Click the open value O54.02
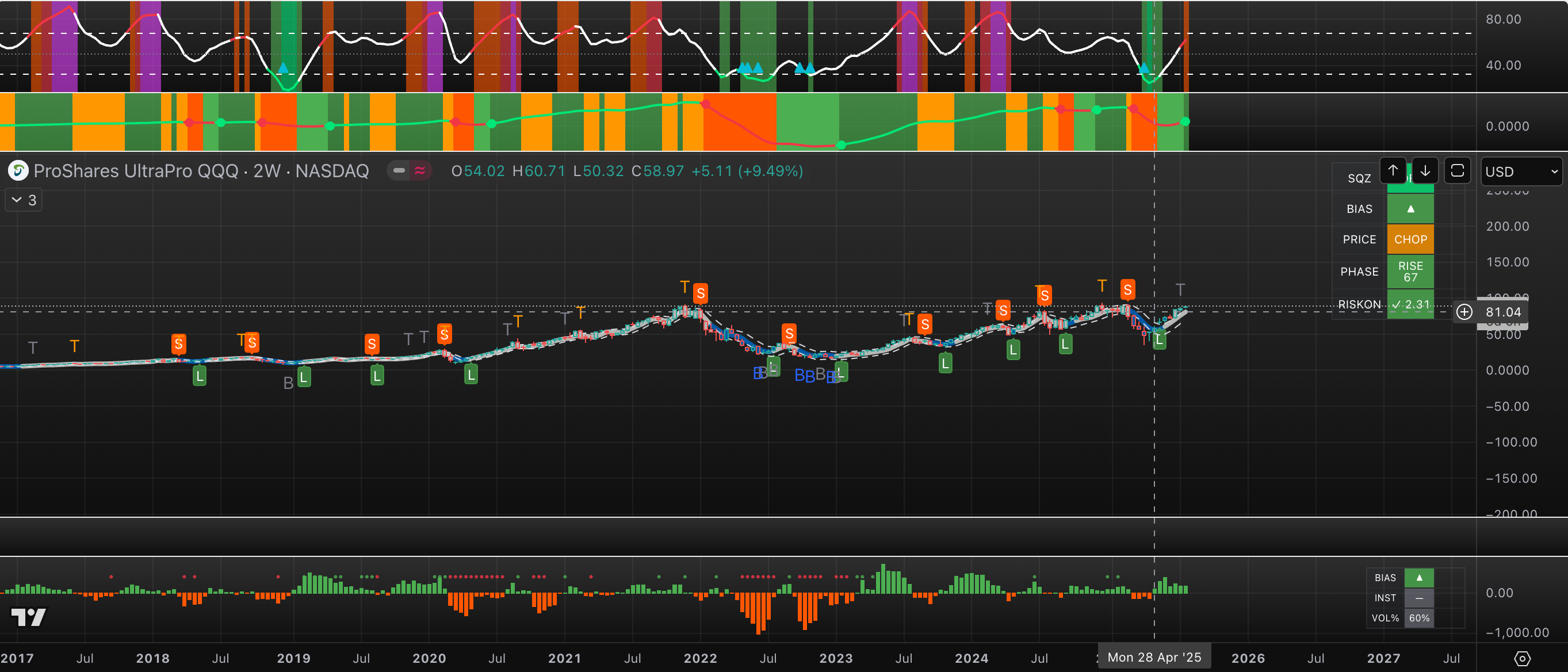The image size is (1568, 672). [x=478, y=171]
